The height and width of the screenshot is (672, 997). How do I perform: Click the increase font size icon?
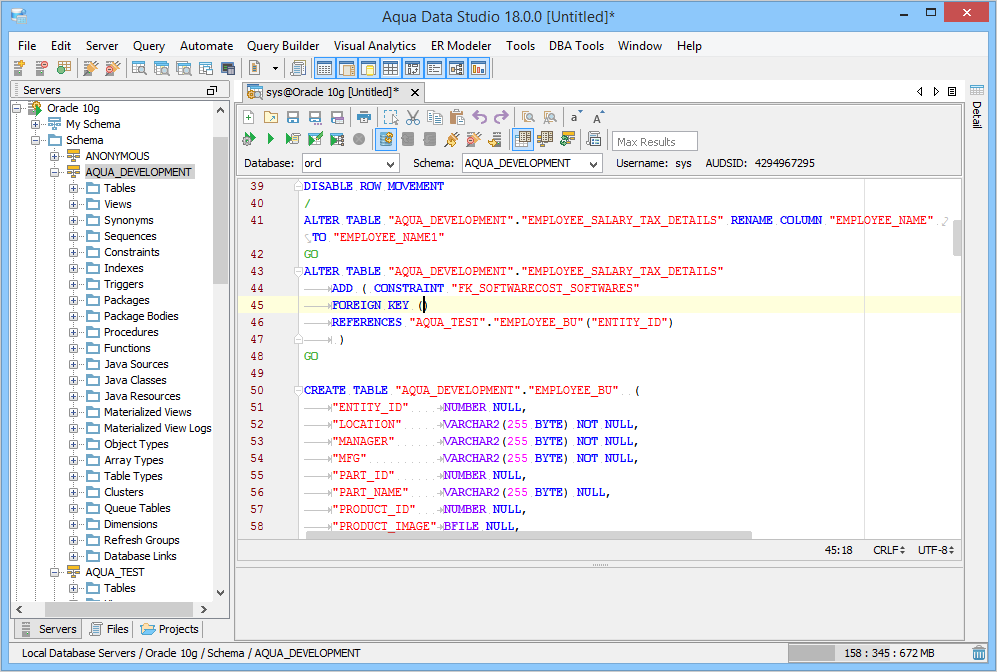(598, 117)
